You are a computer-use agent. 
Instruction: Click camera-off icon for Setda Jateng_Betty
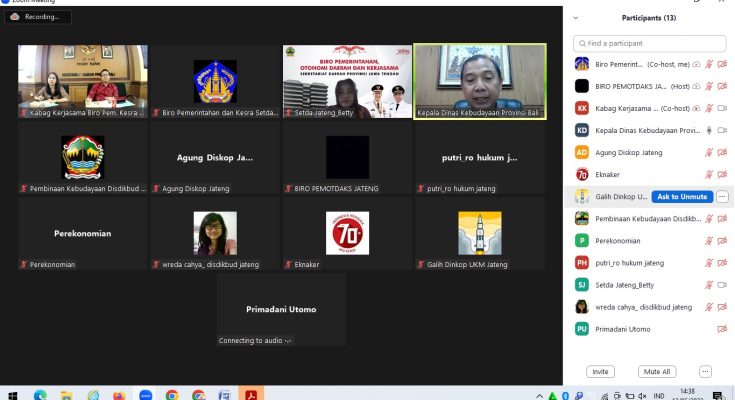pos(722,285)
